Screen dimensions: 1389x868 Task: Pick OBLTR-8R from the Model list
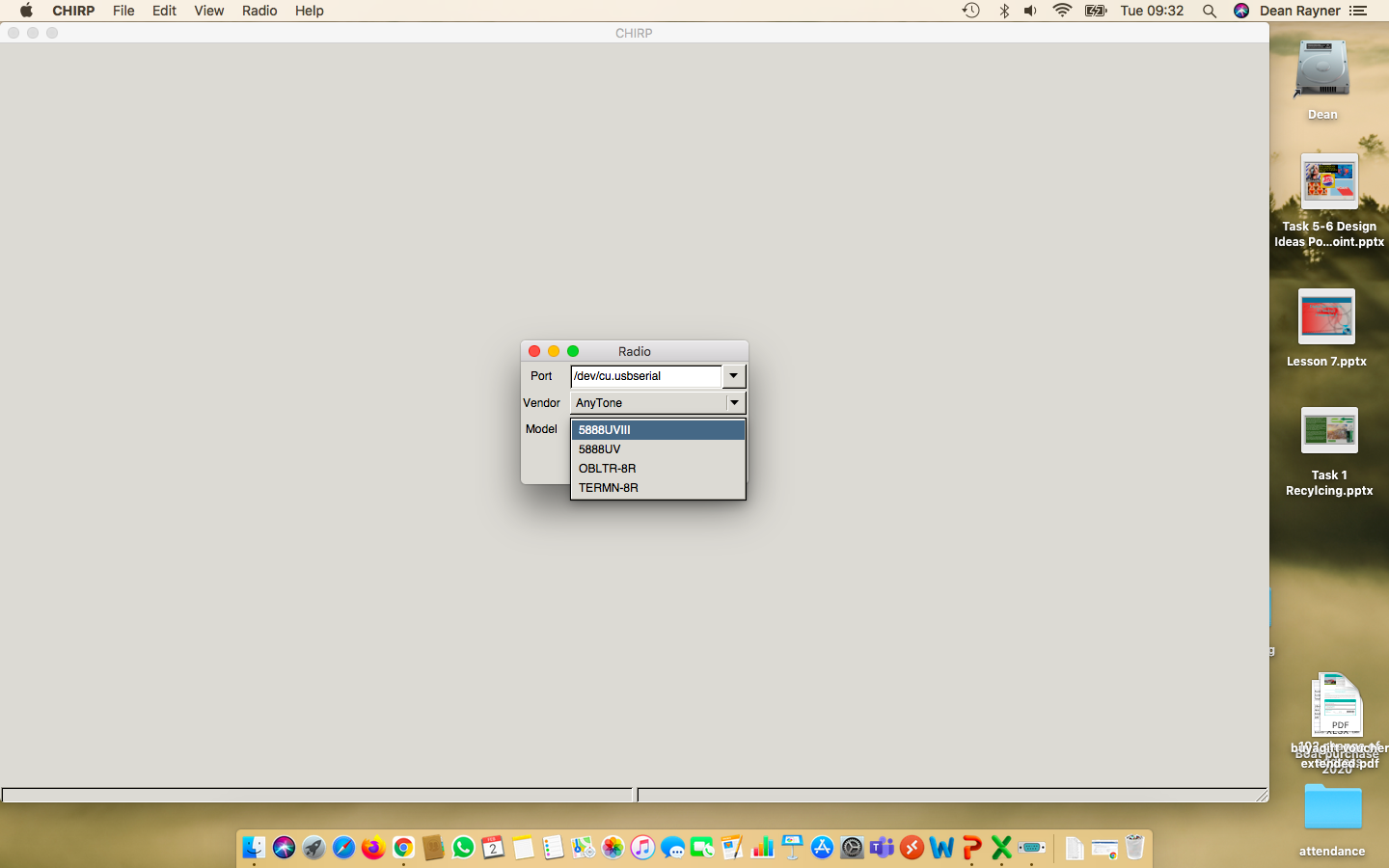pos(658,469)
